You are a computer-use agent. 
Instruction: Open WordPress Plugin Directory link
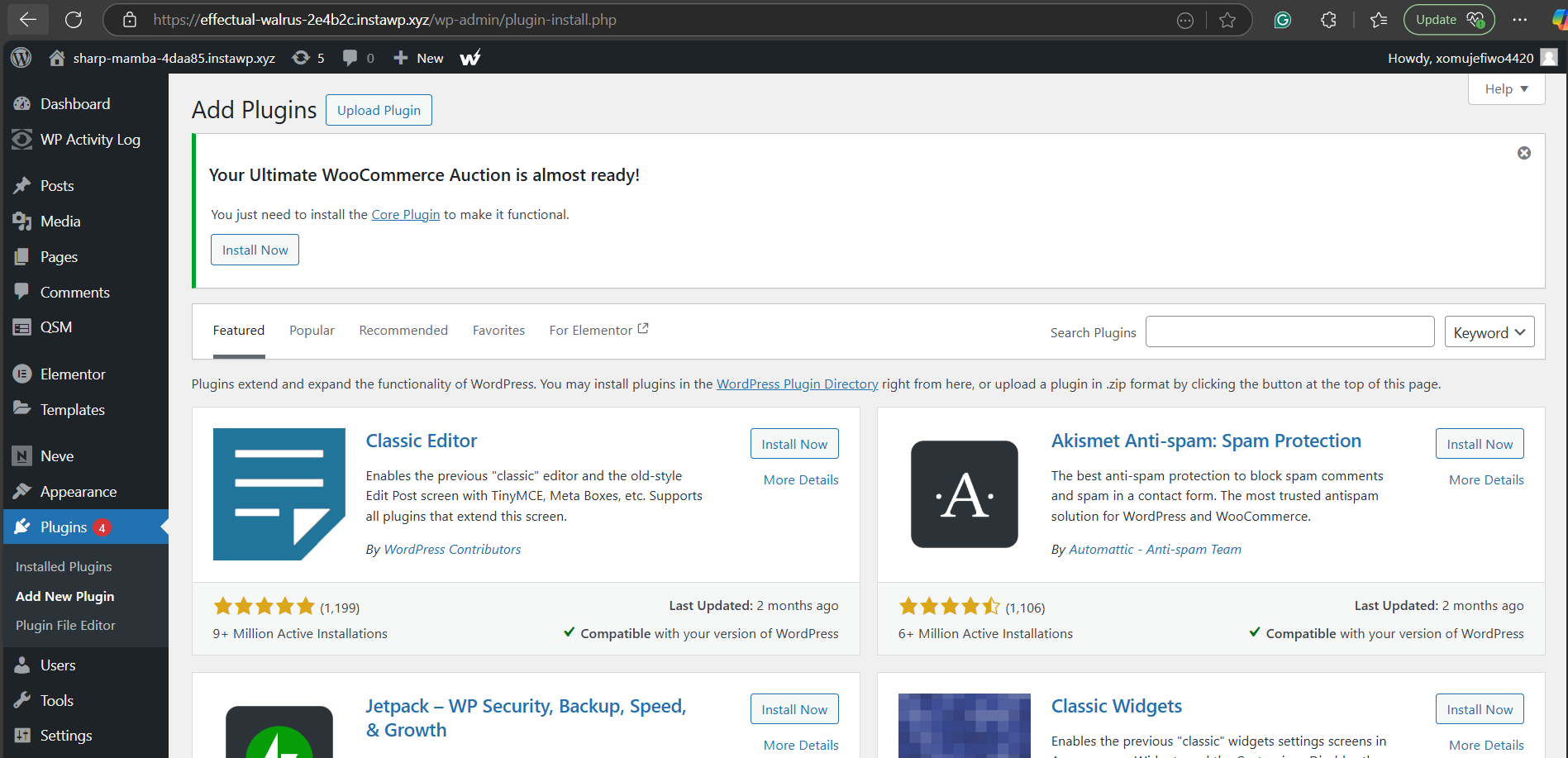pos(797,384)
